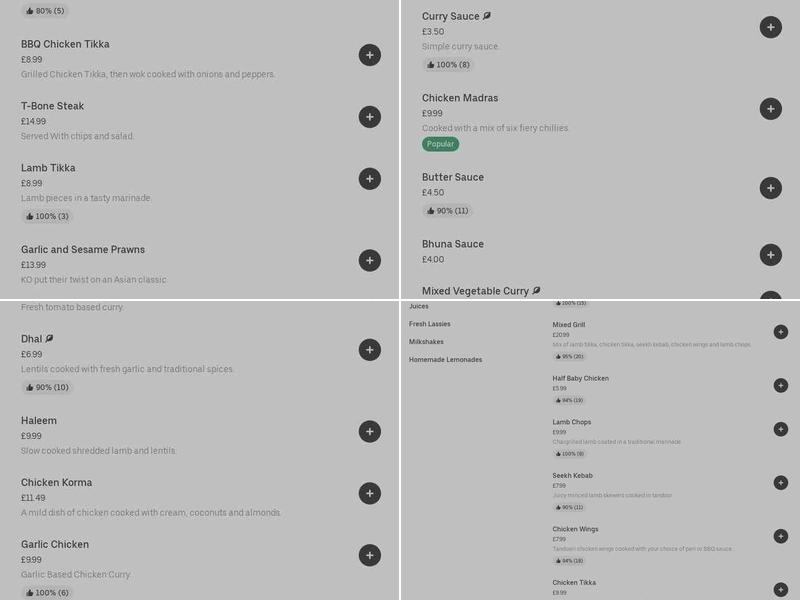Click the 90% (11) rating under Butter Sauce
Image resolution: width=800 pixels, height=600 pixels.
pos(447,211)
